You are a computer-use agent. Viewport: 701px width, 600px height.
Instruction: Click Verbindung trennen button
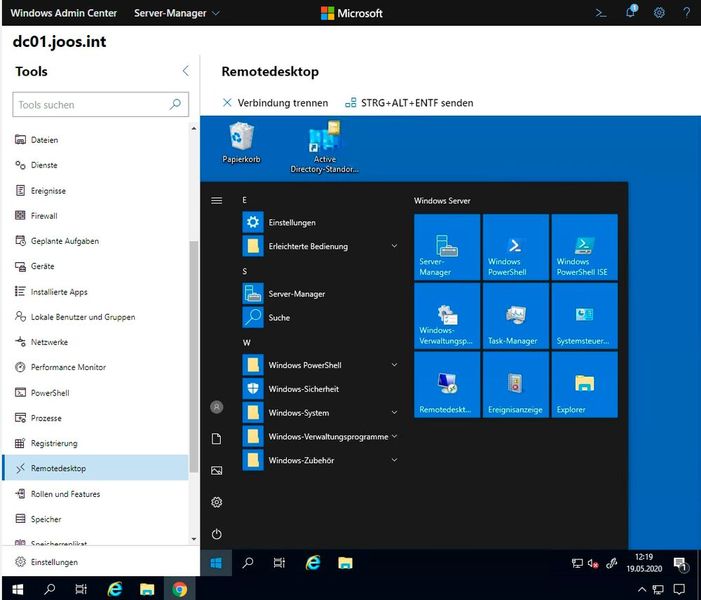(x=275, y=103)
